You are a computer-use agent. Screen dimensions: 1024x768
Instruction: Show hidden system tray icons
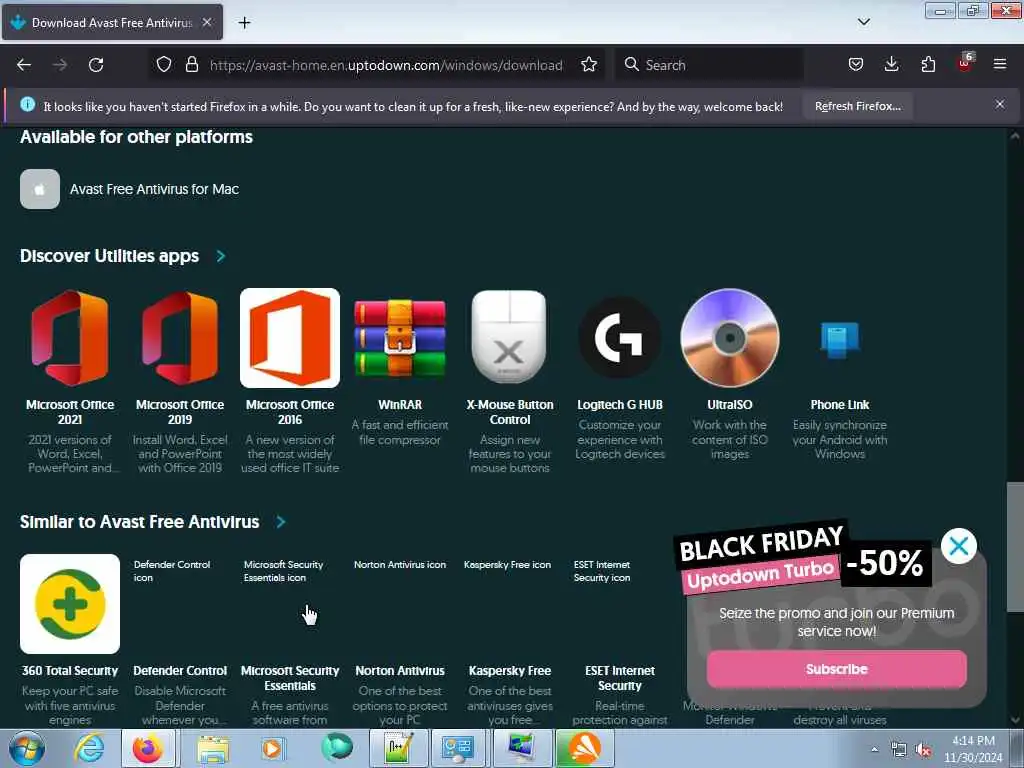pyautogui.click(x=874, y=750)
